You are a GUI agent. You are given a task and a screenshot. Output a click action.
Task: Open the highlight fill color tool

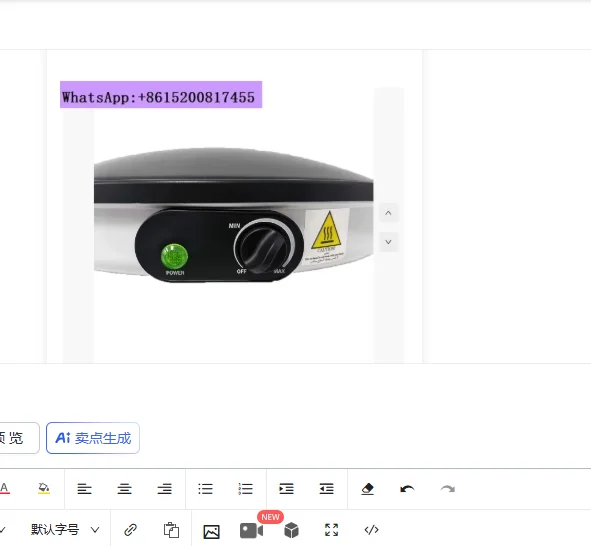44,489
